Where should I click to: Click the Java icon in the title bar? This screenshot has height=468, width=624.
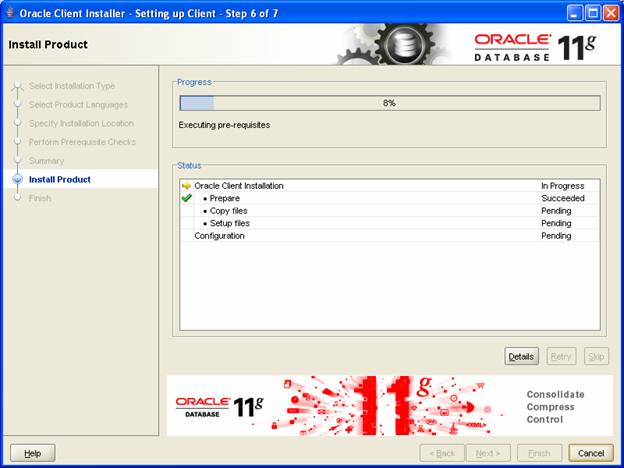[x=10, y=13]
